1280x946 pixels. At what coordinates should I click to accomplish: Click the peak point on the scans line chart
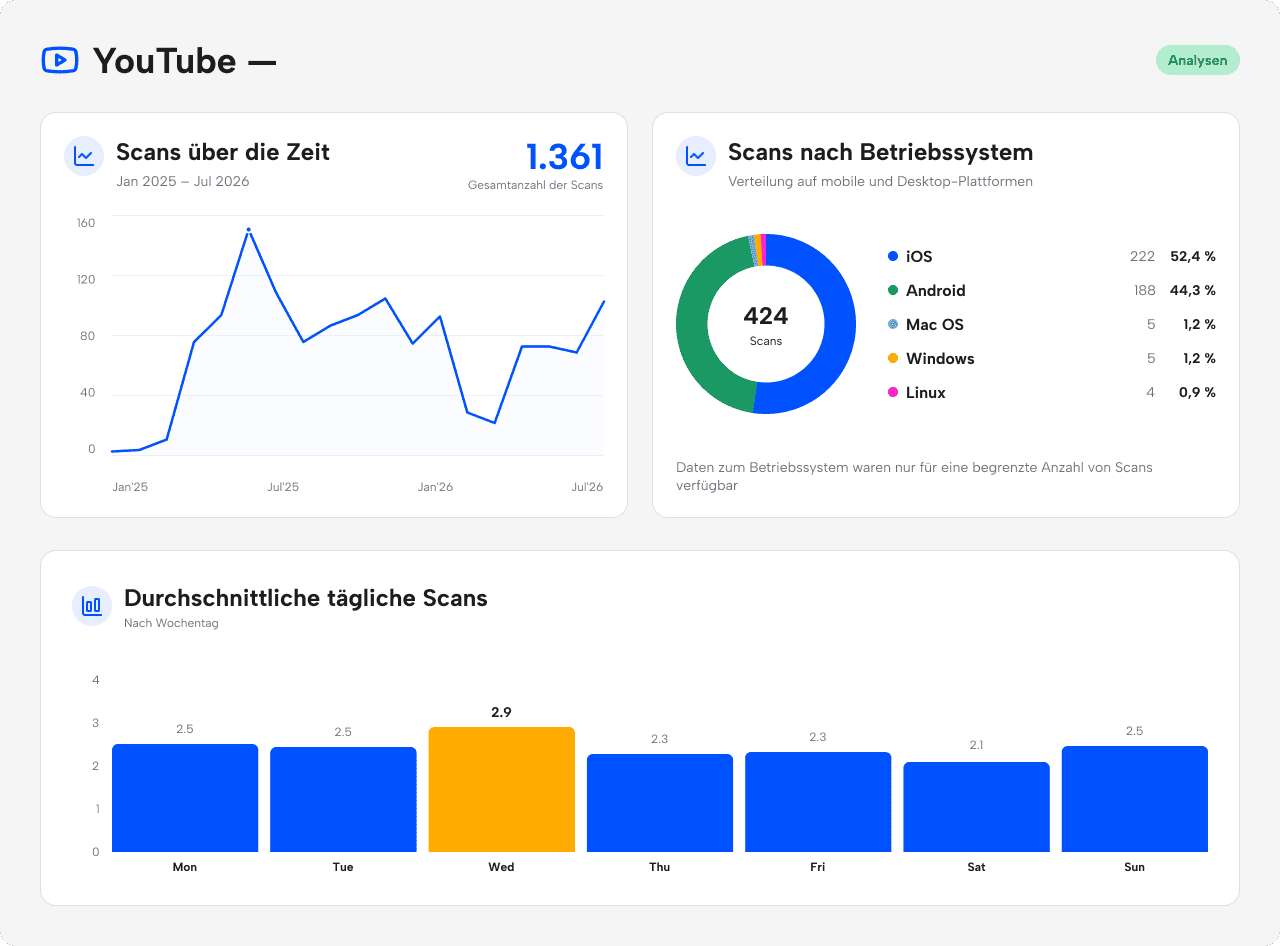249,230
